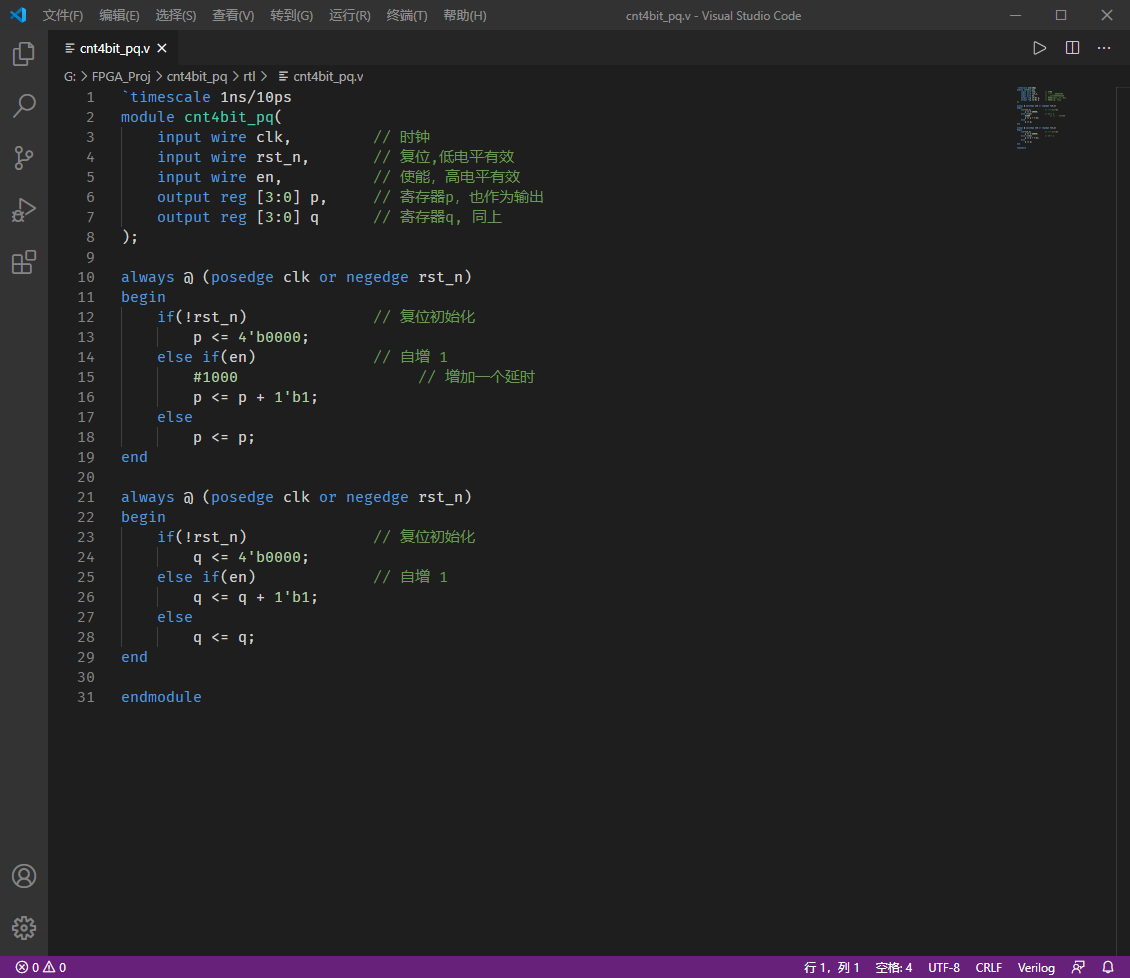Open the Manage gear icon
This screenshot has width=1130, height=978.
[24, 928]
